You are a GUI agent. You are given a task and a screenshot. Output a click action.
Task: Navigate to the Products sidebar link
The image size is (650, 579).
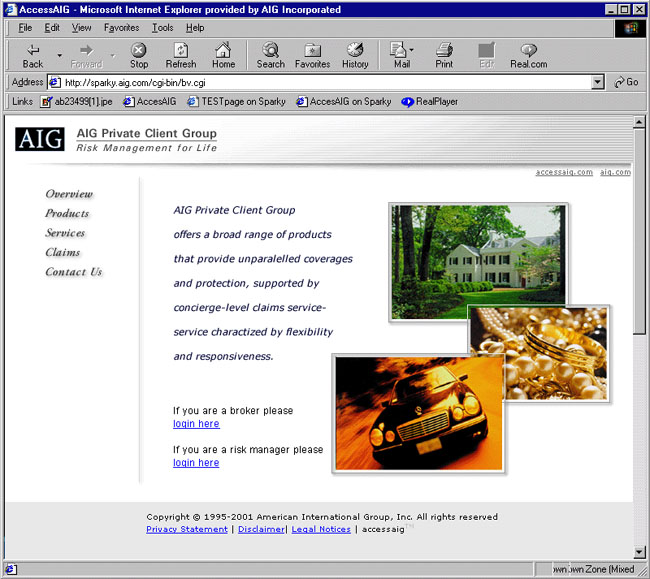point(67,213)
